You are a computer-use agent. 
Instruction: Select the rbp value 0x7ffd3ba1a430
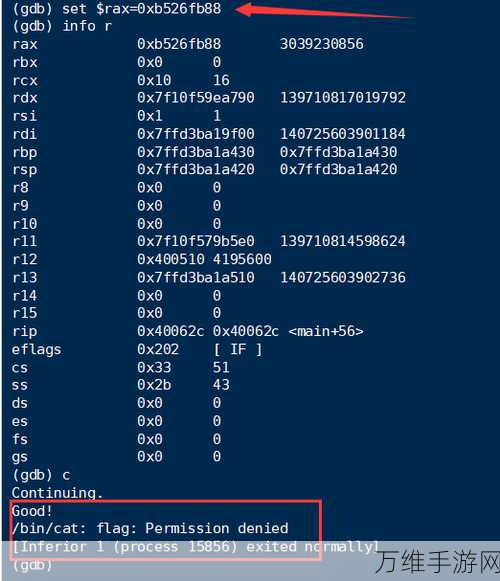(x=196, y=152)
